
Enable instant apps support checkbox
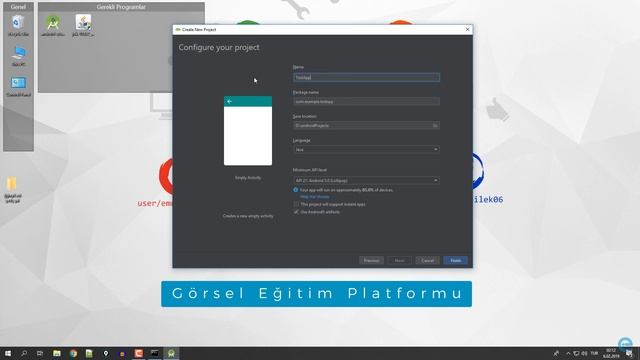pos(296,204)
